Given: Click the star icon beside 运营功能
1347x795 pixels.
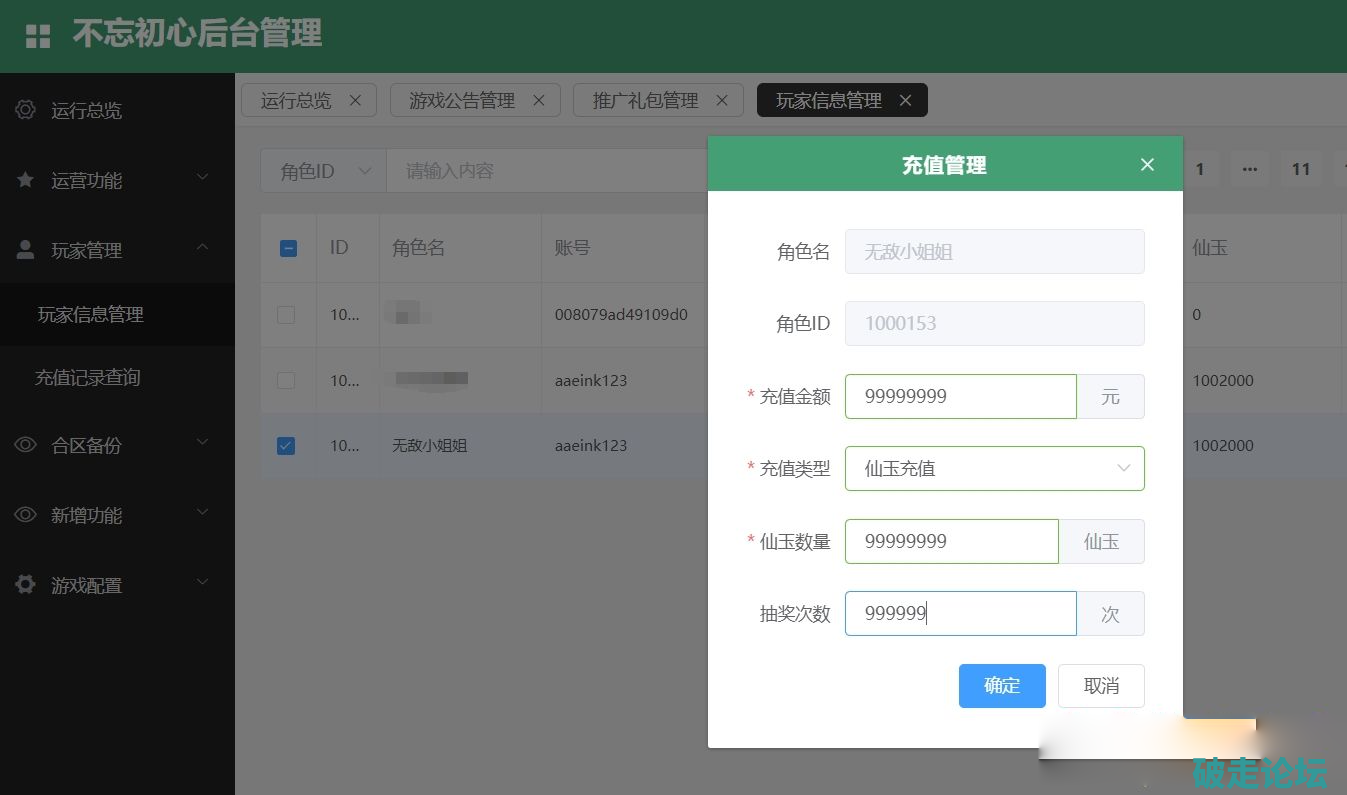Looking at the screenshot, I should (x=26, y=180).
